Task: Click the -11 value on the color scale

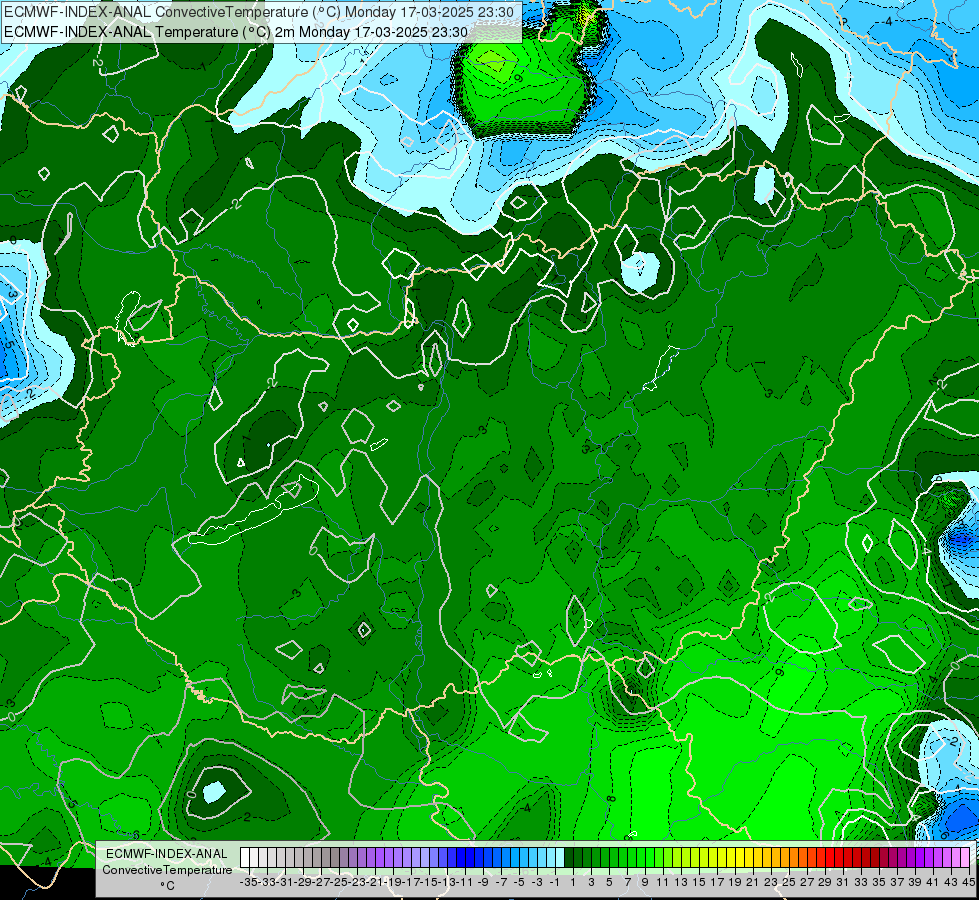Action: (465, 882)
